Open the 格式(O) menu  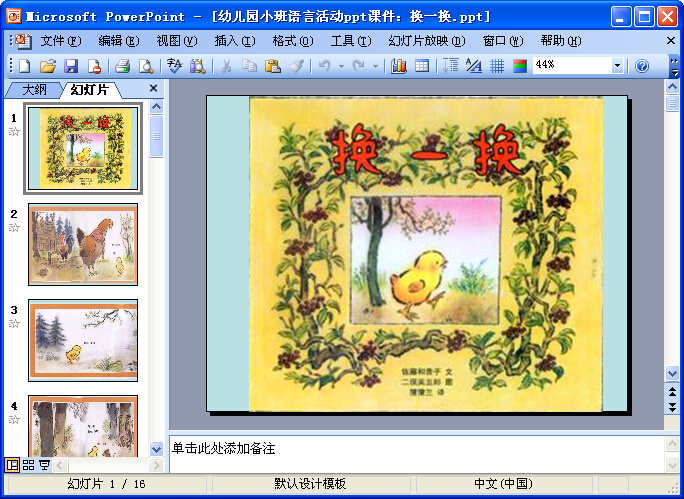(x=293, y=41)
